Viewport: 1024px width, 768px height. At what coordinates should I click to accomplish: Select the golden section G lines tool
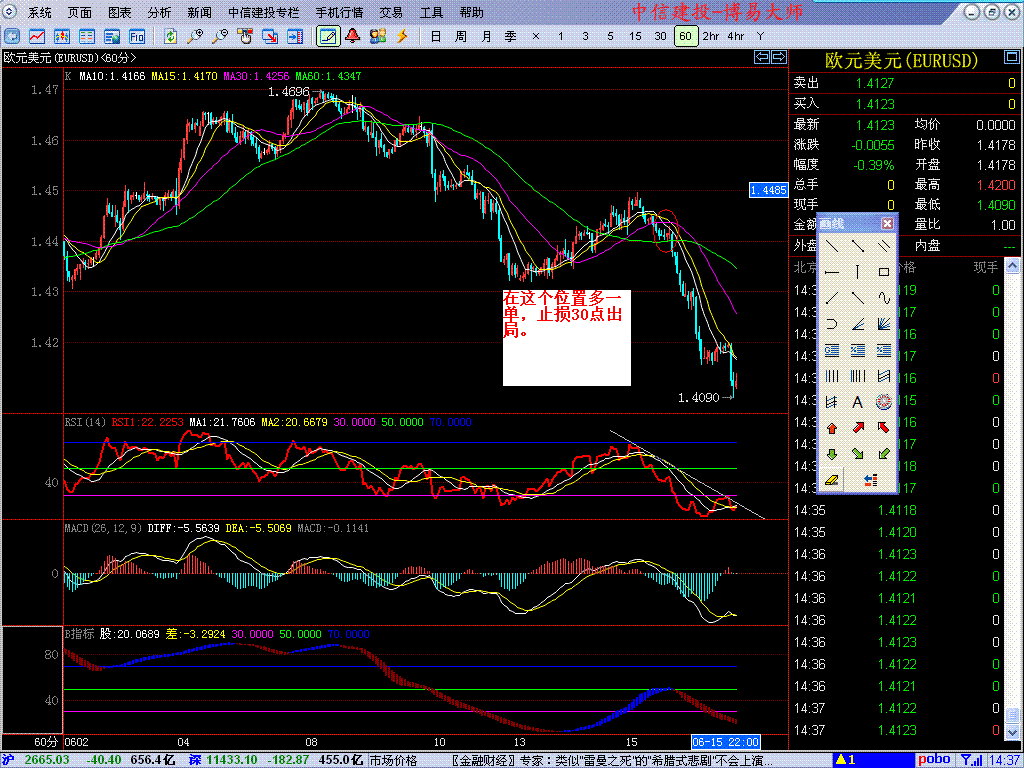coord(832,350)
